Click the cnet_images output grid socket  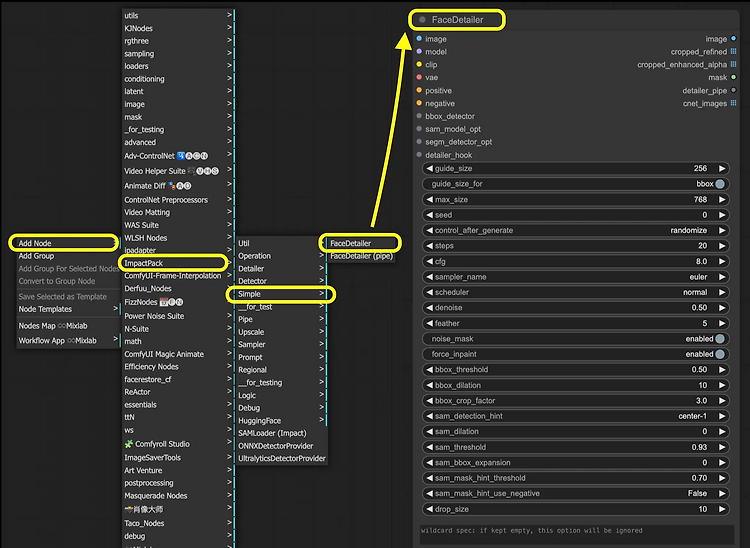733,103
